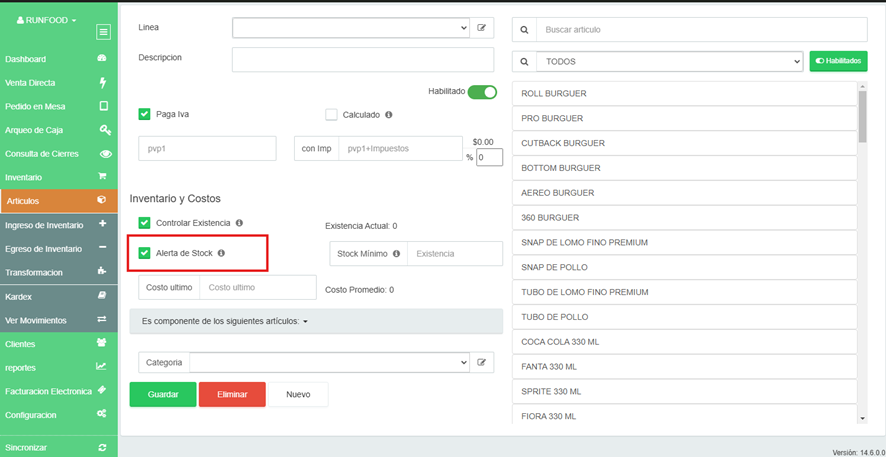Click info icon beside Stock Minimo
Screen dimensions: 886x457
click(x=397, y=254)
